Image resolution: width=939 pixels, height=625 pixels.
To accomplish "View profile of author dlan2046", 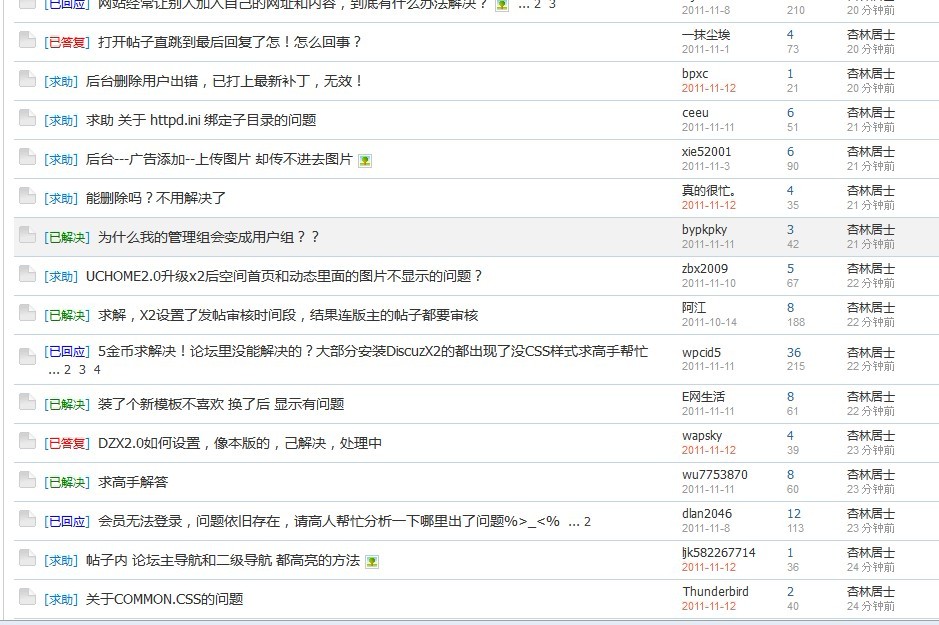I will coord(707,514).
